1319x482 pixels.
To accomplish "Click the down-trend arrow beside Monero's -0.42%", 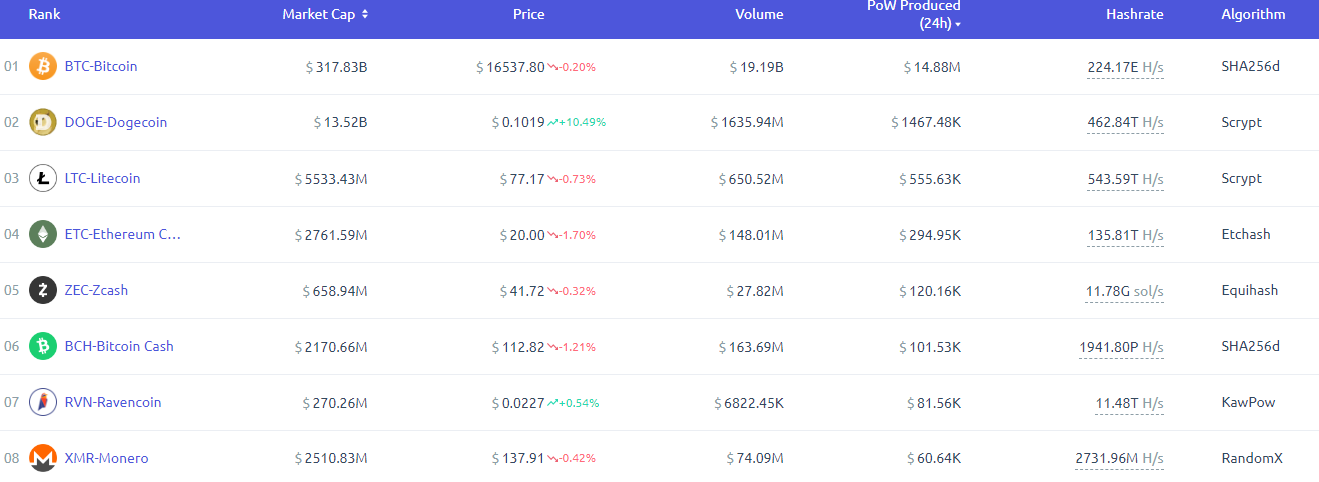I will click(553, 459).
